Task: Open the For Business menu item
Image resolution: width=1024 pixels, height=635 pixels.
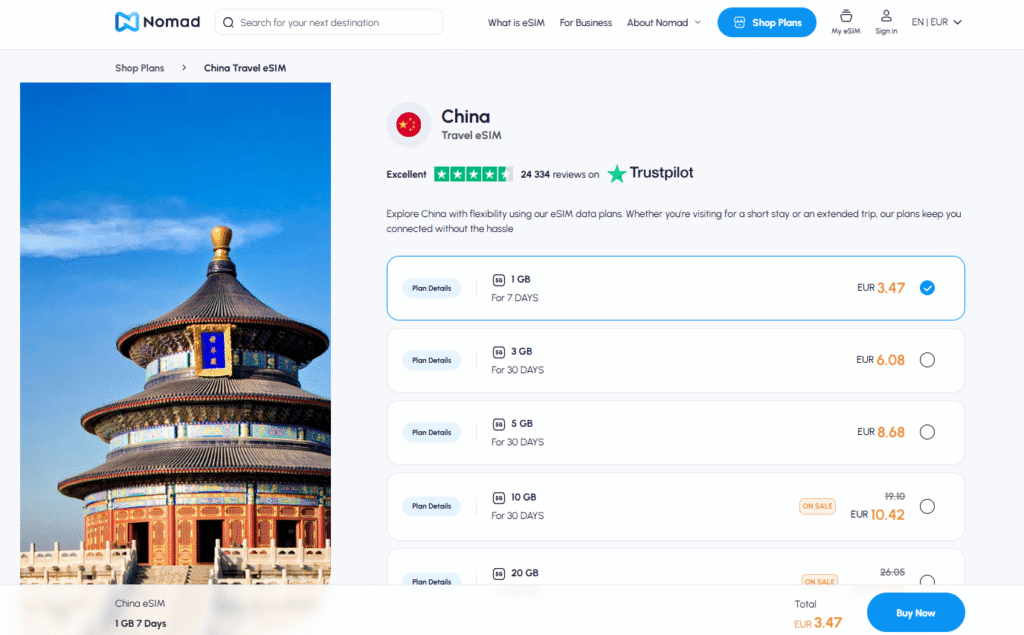Action: 585,21
